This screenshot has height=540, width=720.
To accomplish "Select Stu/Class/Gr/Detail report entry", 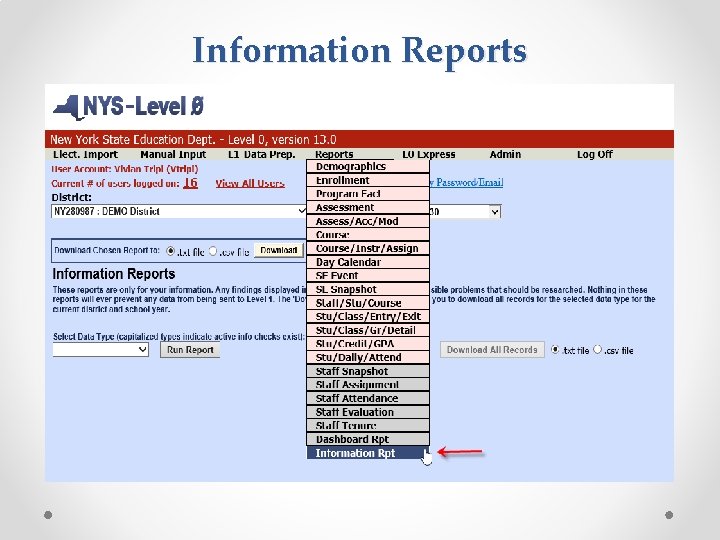I will (368, 330).
